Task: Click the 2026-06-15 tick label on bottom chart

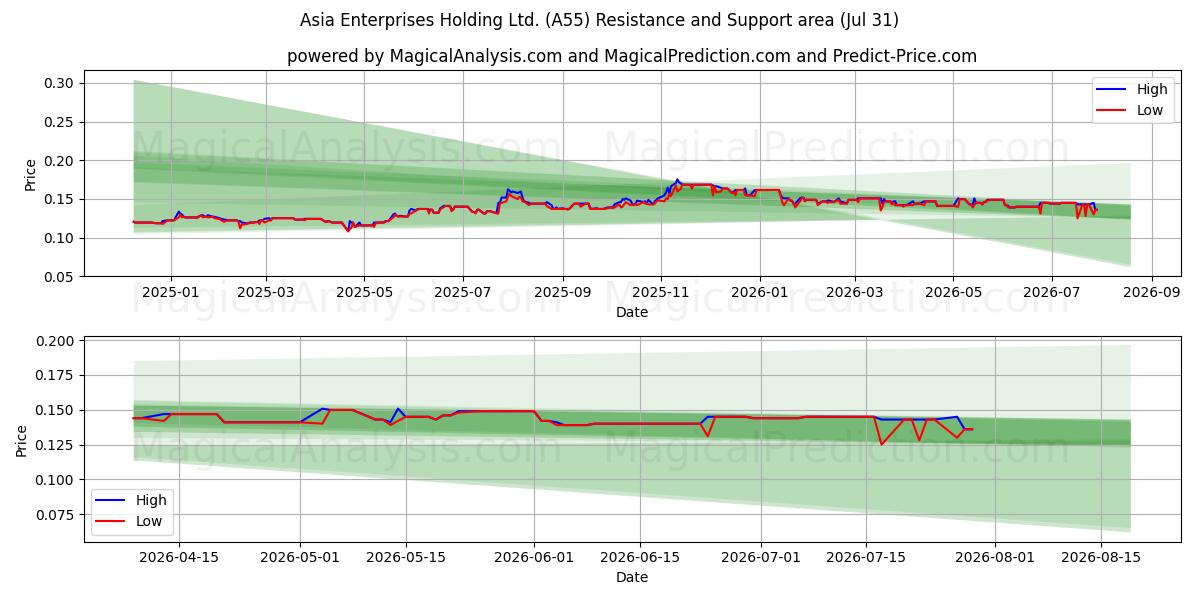Action: pos(640,558)
